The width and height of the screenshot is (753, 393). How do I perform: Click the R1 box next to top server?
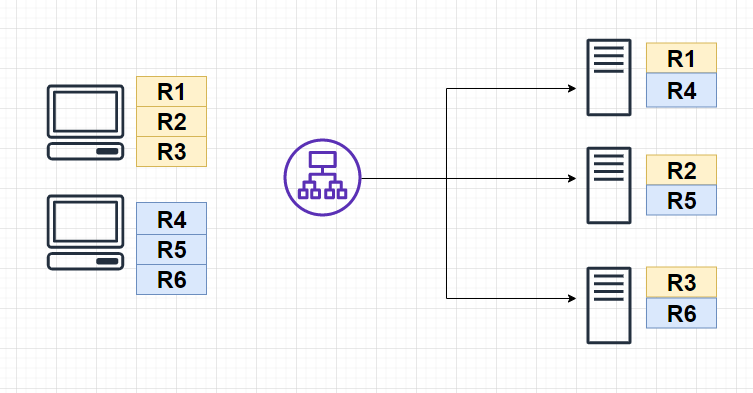click(x=681, y=58)
